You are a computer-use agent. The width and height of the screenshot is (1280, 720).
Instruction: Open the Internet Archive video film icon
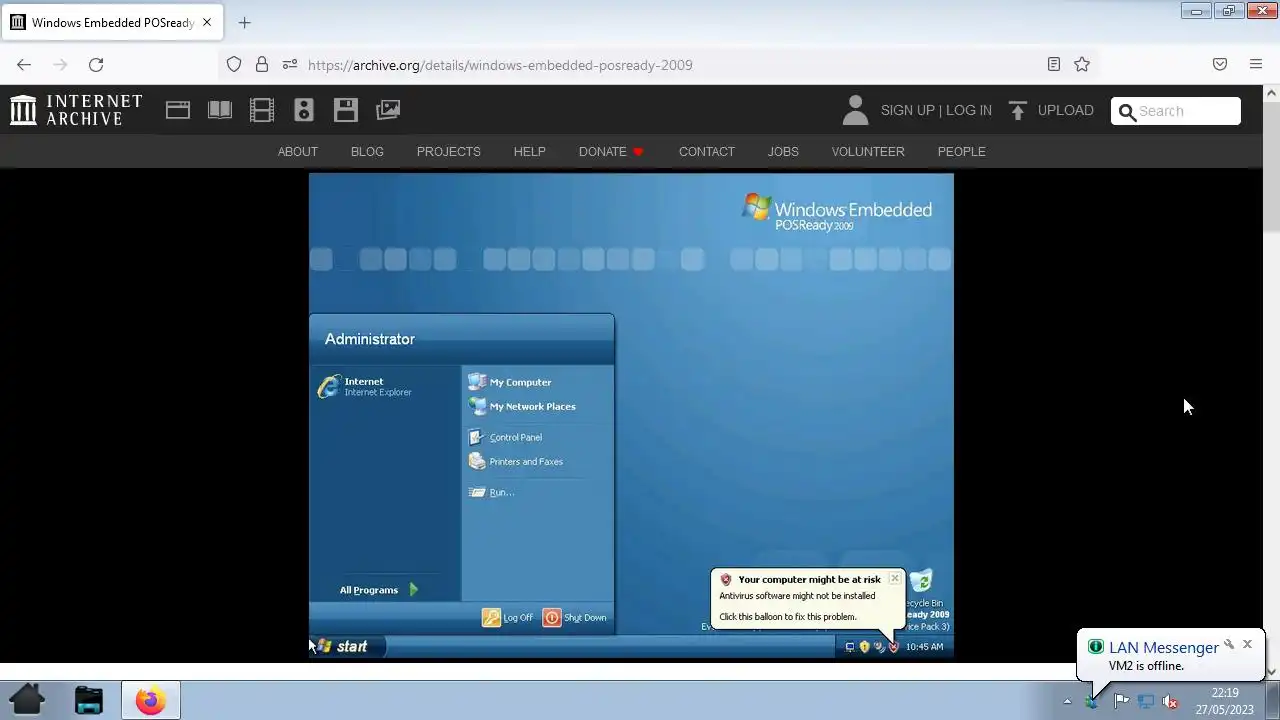point(262,110)
